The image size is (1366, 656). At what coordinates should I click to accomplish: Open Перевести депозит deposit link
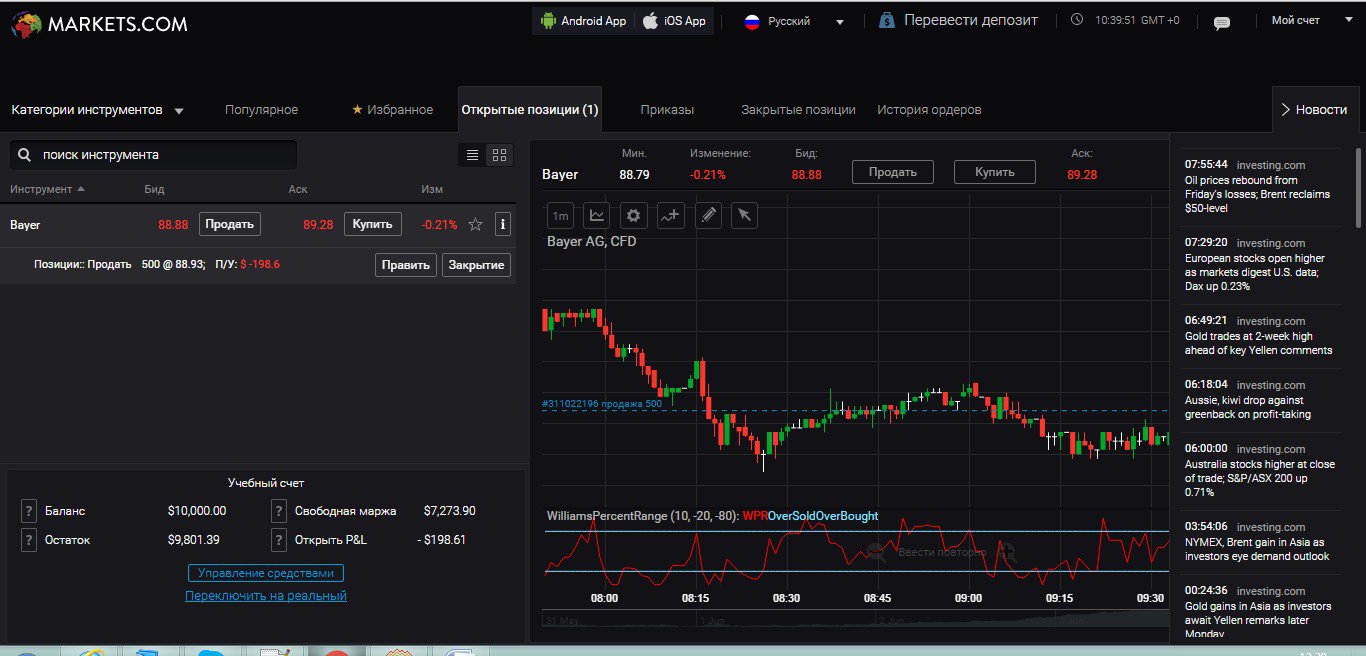959,20
